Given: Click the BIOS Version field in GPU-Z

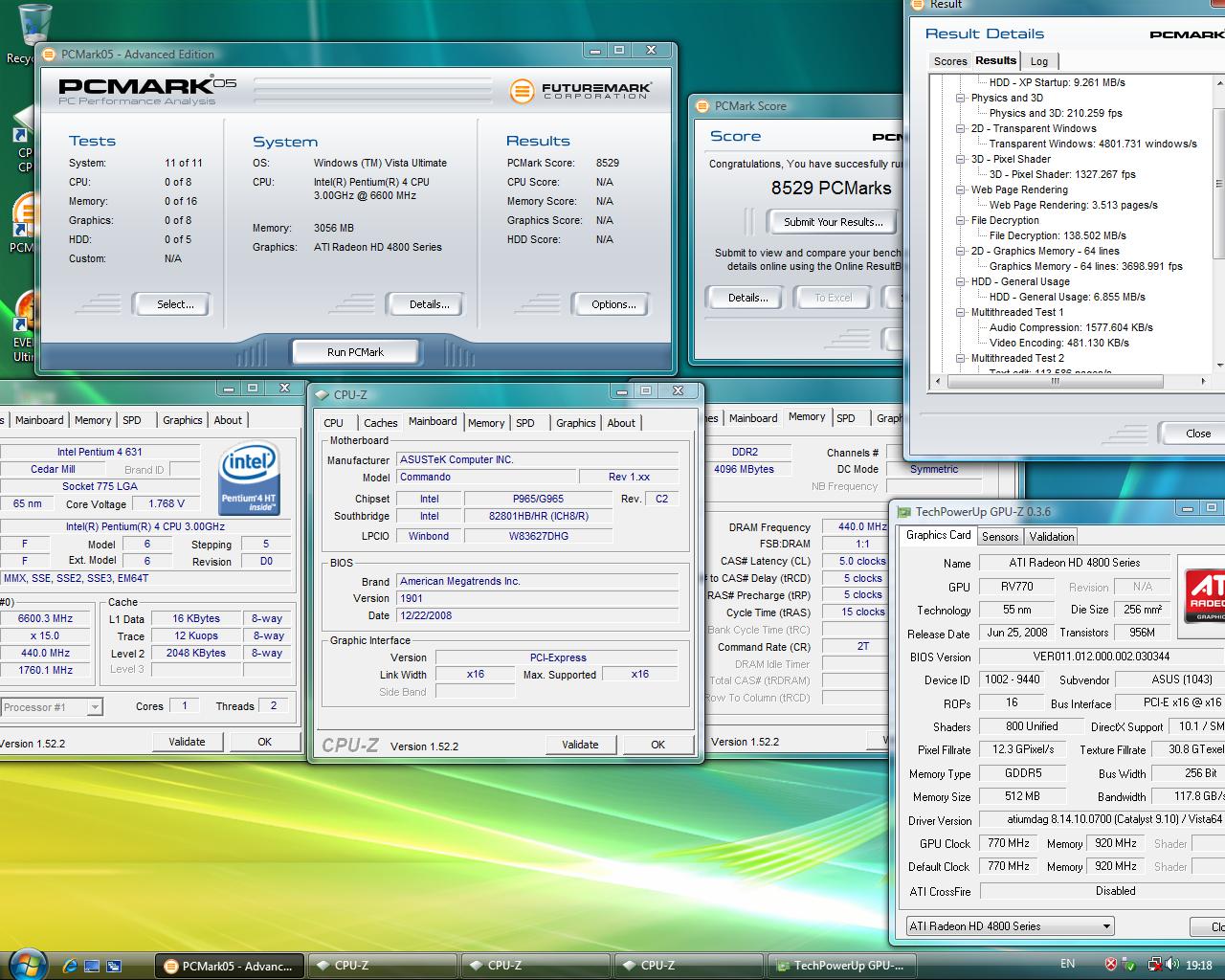Looking at the screenshot, I should click(x=1102, y=657).
